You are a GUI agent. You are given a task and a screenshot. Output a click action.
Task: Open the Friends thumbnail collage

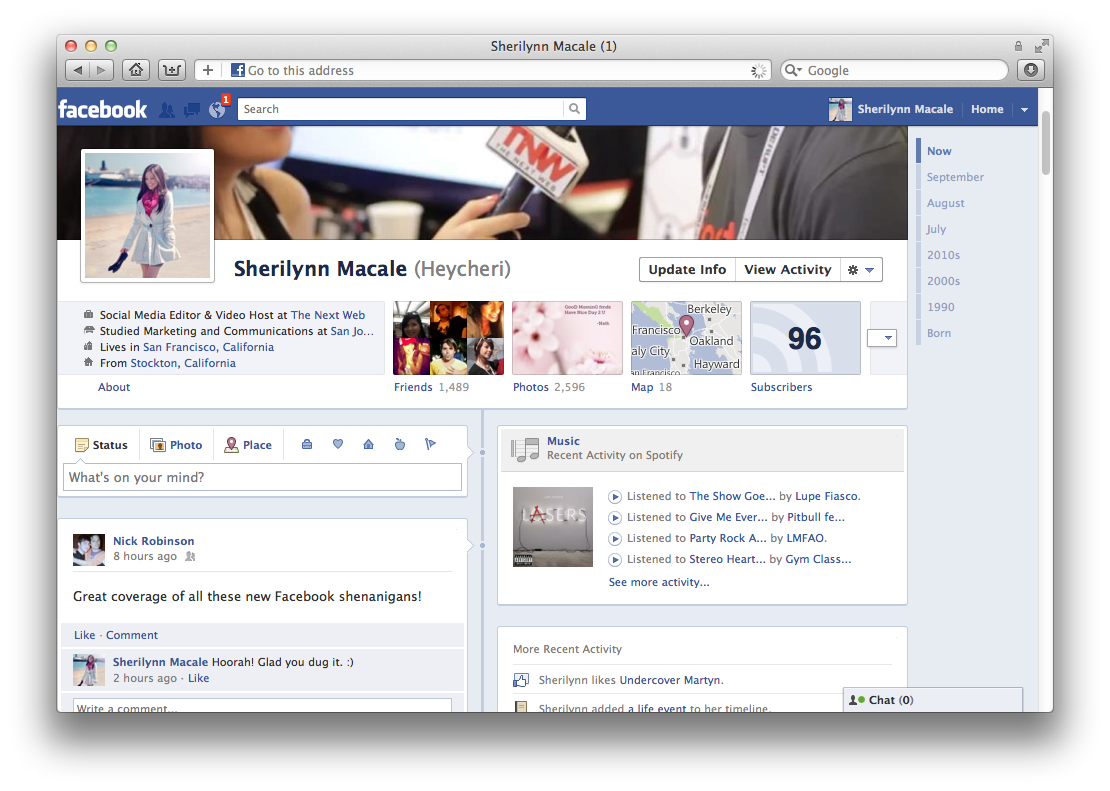(448, 338)
